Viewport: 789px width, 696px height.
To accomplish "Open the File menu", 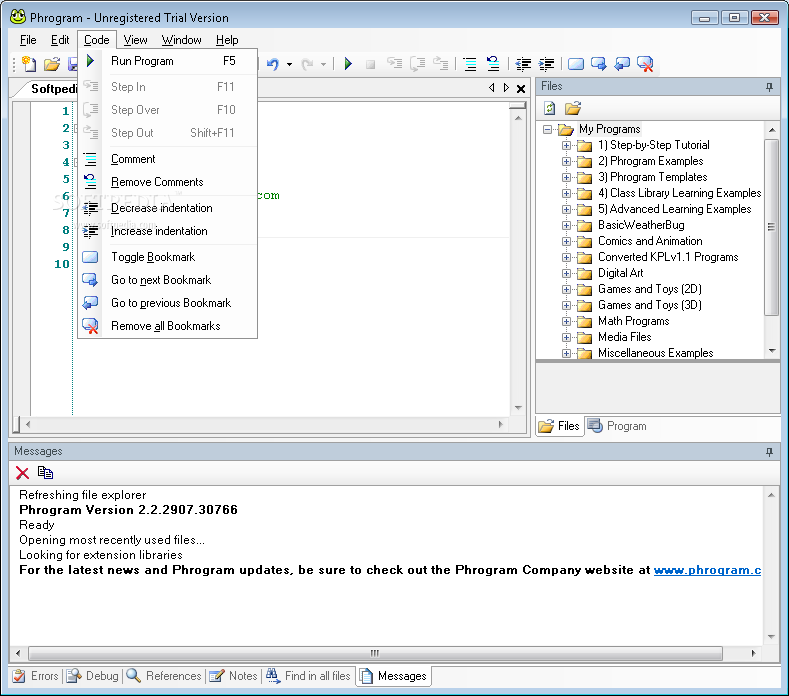I will [28, 40].
